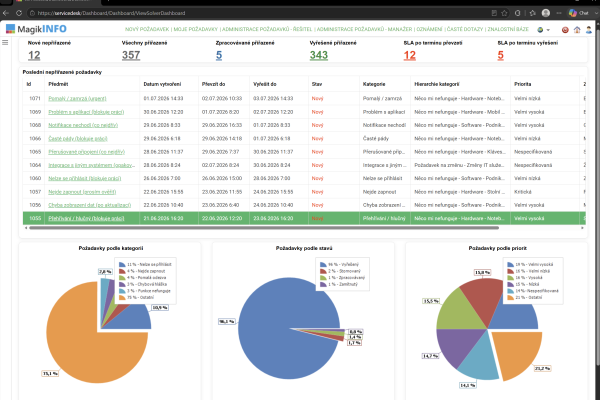Screen dimensions: 600x400
Task: Toggle the Ostatní legend swatch in category chart
Action: click(122, 297)
